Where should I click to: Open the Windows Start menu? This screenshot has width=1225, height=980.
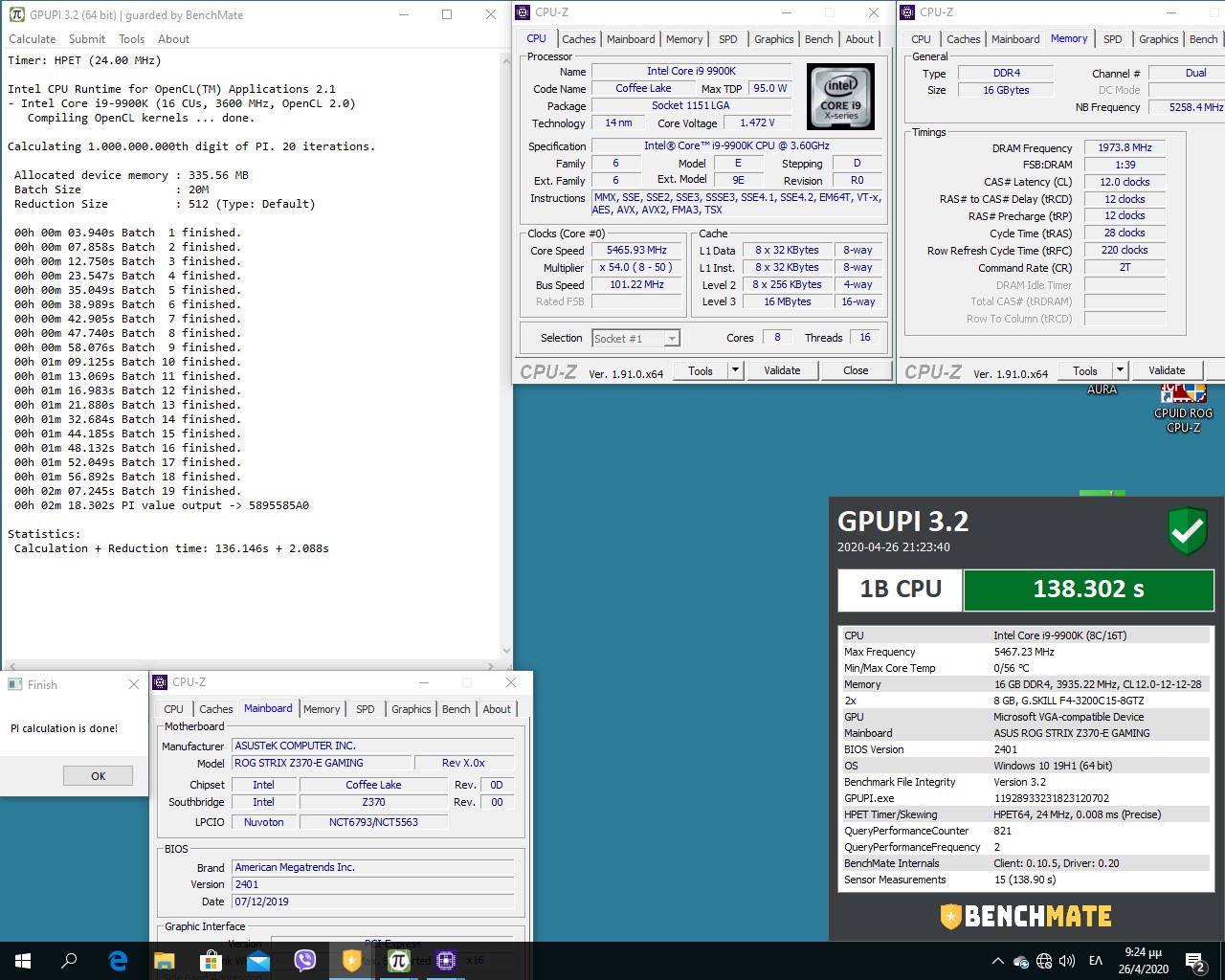pos(23,961)
